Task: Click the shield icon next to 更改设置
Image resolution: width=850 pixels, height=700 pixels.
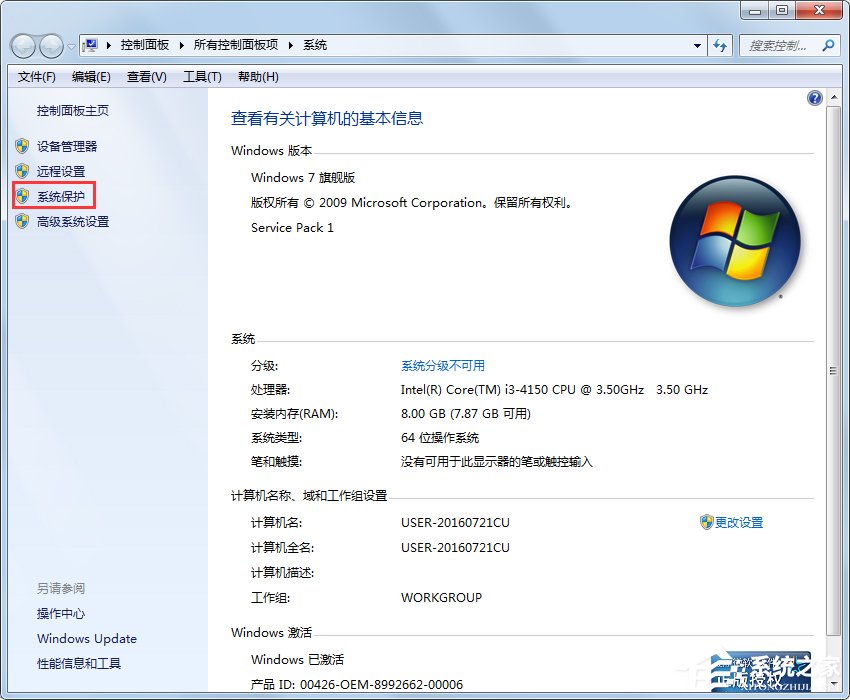Action: [x=706, y=522]
